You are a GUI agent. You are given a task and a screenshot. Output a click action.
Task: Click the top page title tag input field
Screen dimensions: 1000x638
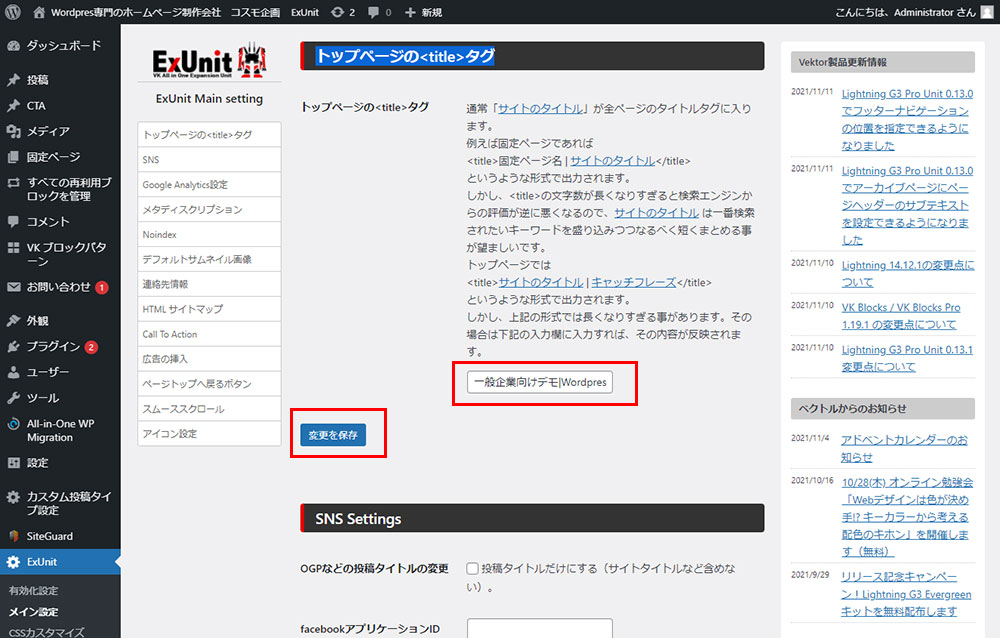540,382
